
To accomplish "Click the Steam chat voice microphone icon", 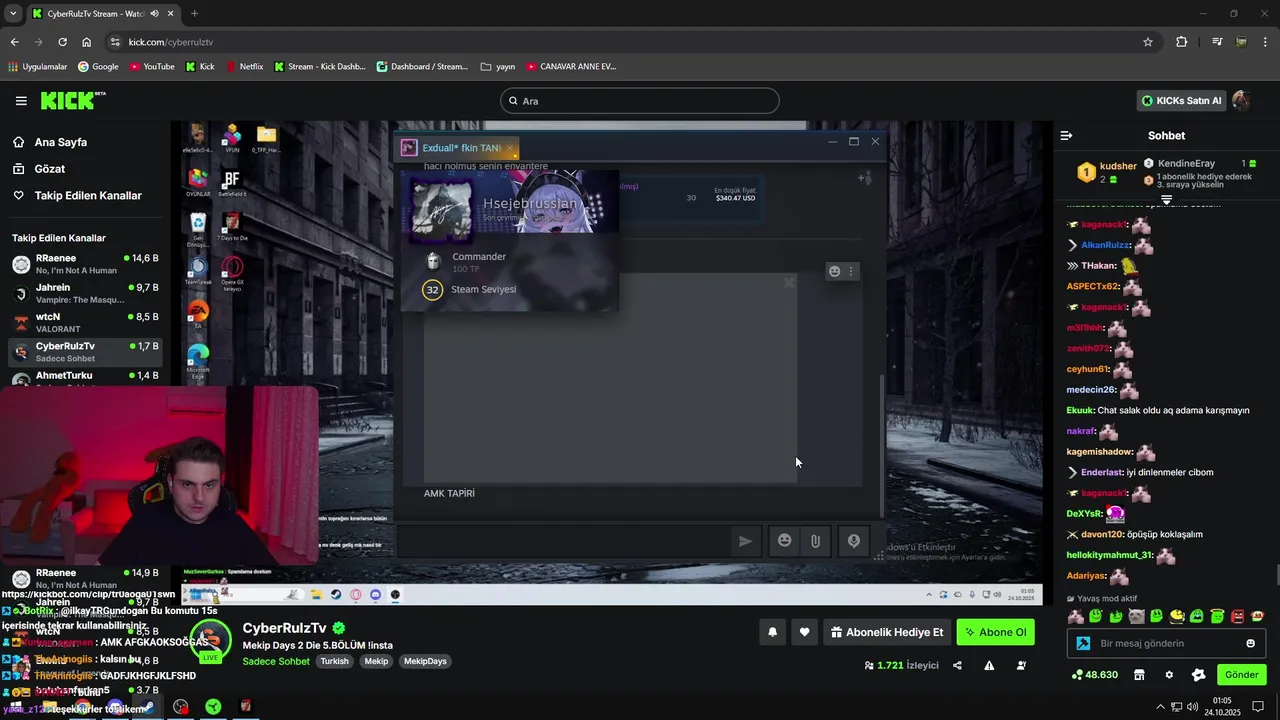I will pos(854,541).
